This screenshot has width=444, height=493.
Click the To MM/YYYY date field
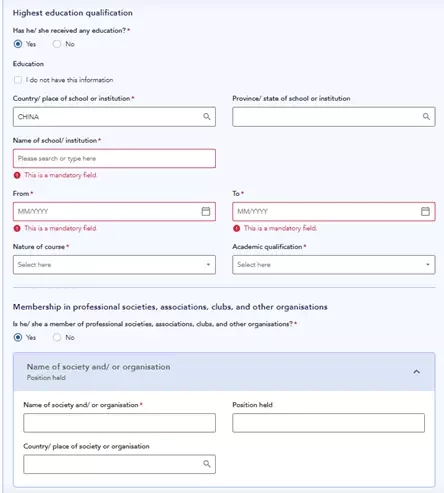click(x=334, y=211)
